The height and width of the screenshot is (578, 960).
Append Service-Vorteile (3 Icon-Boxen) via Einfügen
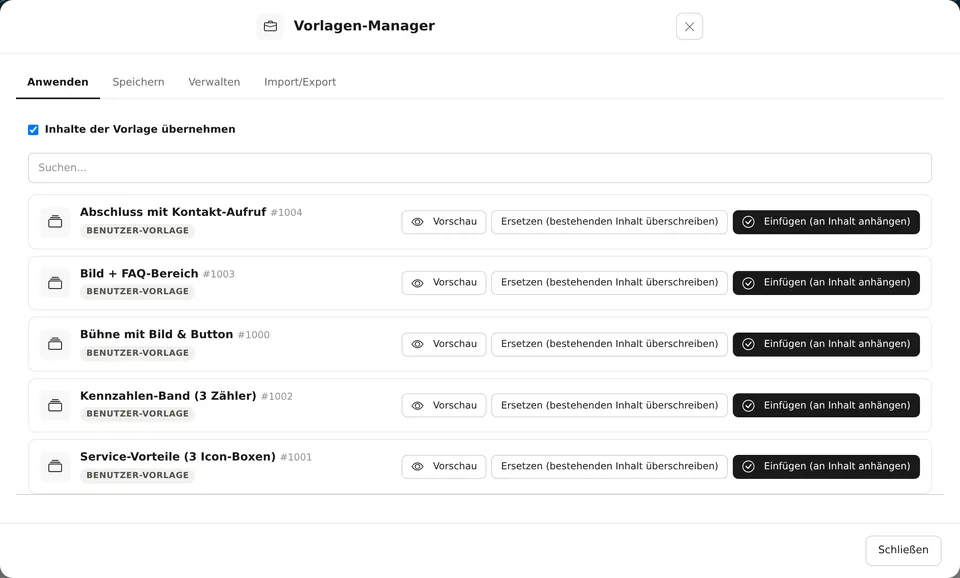(x=826, y=467)
